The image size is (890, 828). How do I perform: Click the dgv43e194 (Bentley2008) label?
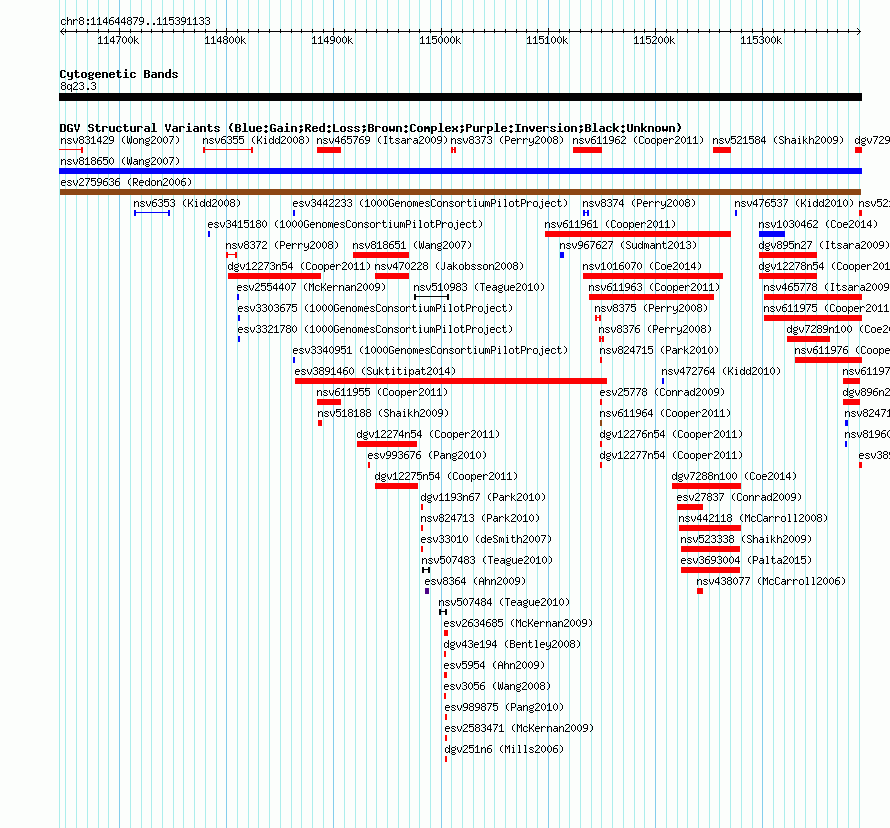pos(512,644)
